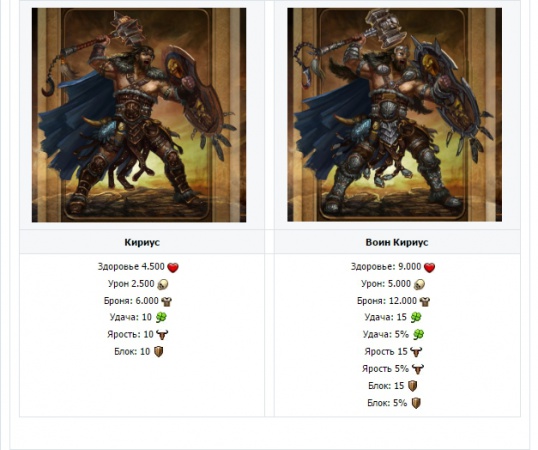Open the Воин Кириус character card image
Image resolution: width=538 pixels, height=450 pixels.
tap(395, 115)
